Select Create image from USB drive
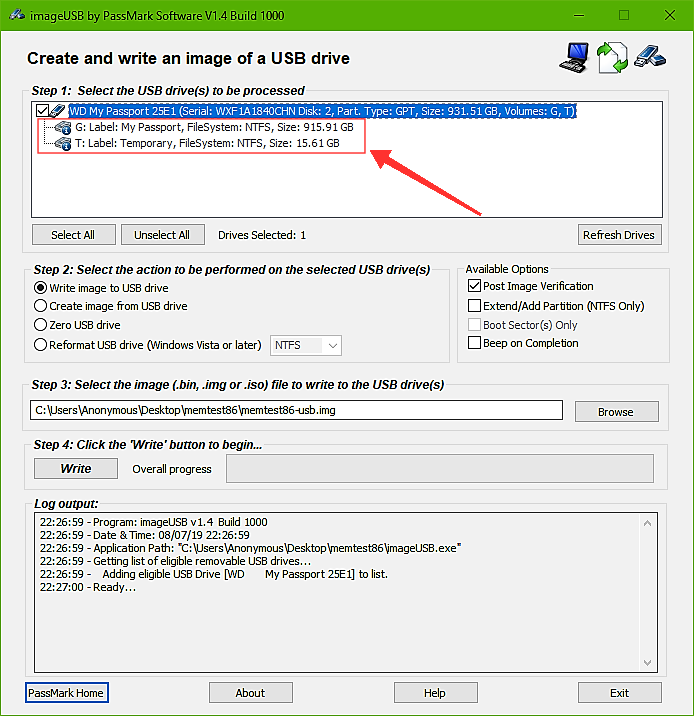This screenshot has width=694, height=716. click(x=41, y=305)
